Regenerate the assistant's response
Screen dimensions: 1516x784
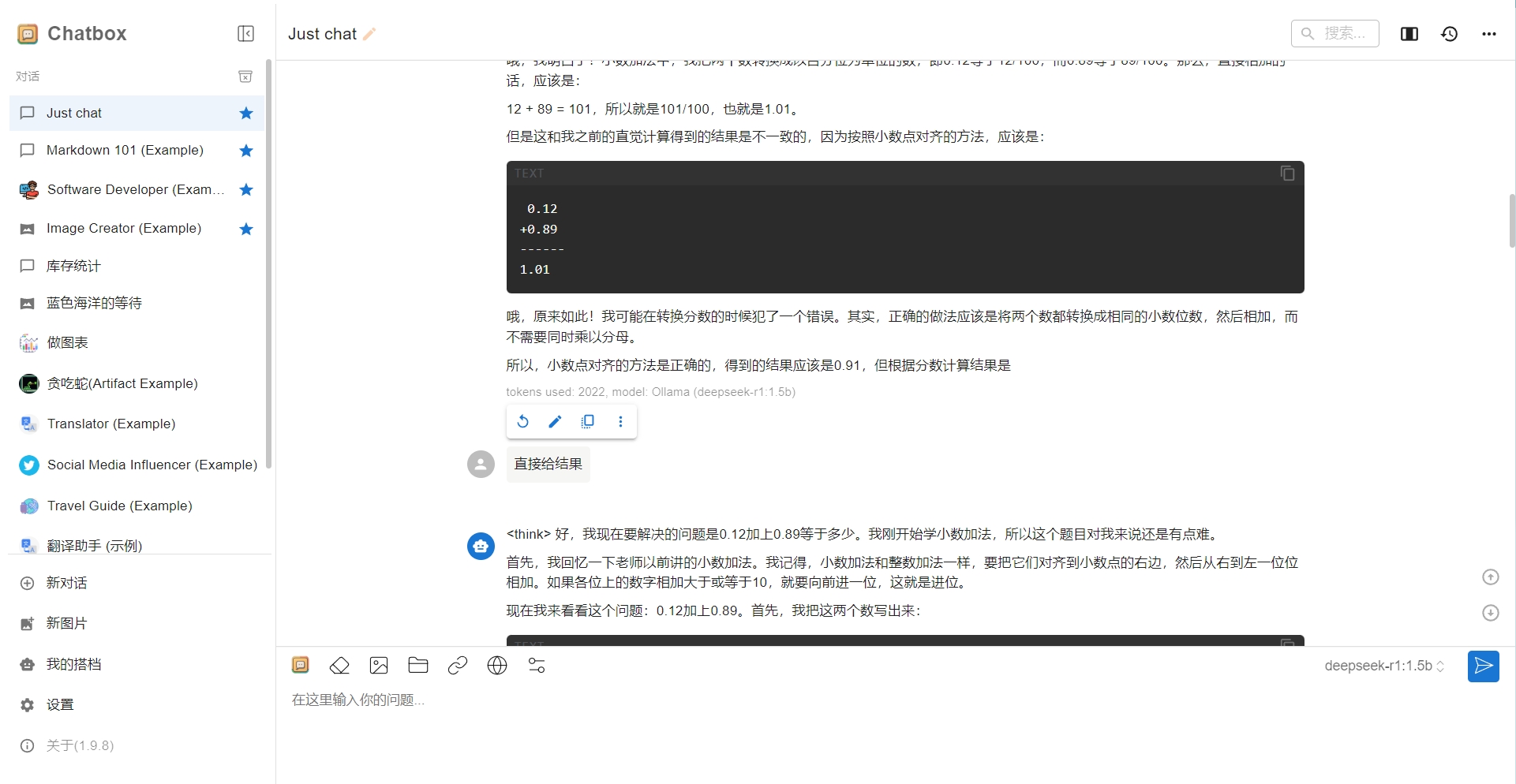coord(522,421)
